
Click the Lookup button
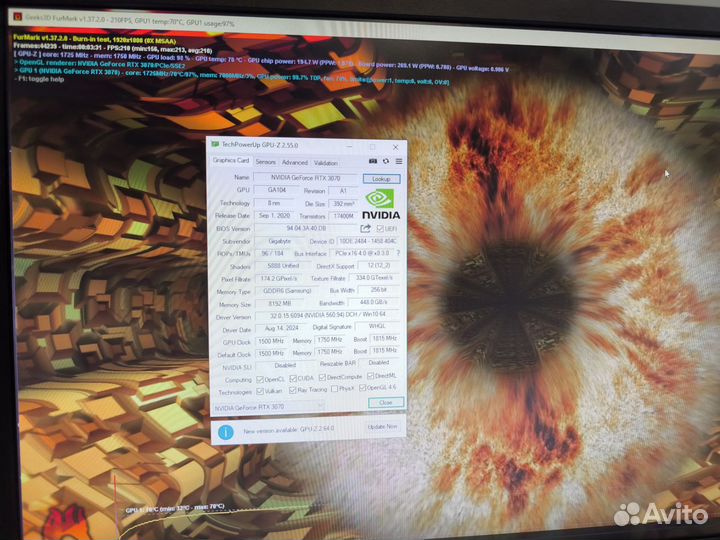click(x=381, y=179)
